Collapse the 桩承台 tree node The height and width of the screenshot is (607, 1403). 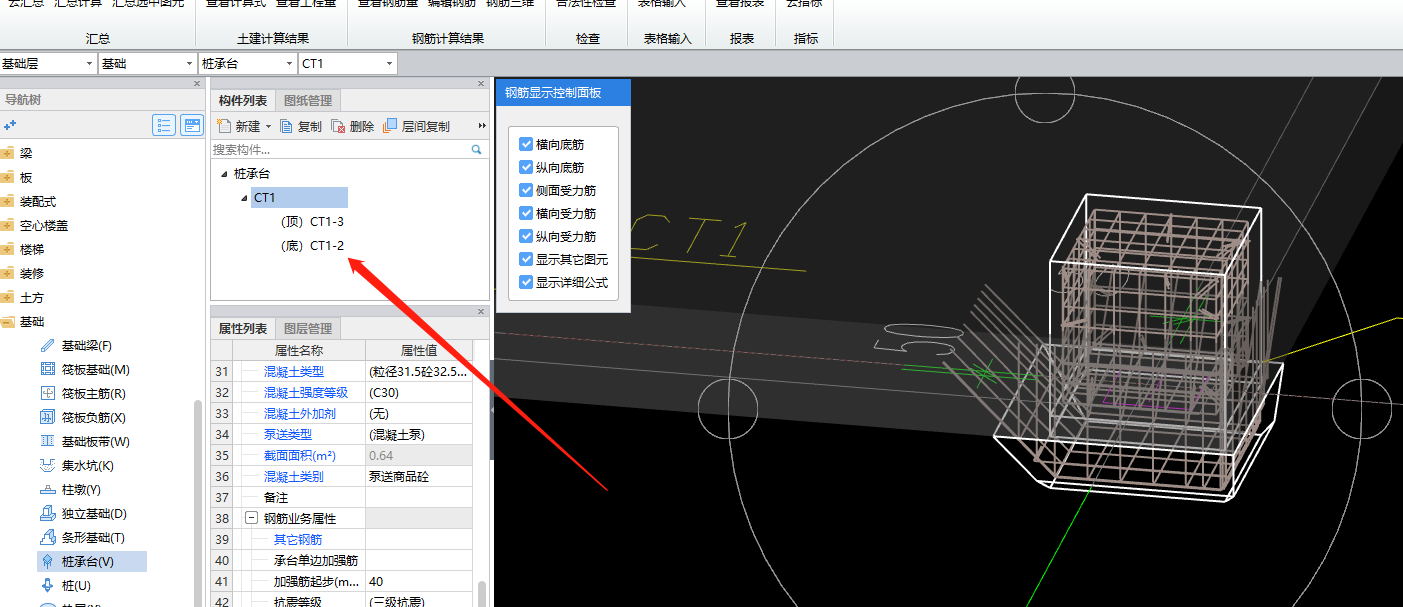pos(224,174)
